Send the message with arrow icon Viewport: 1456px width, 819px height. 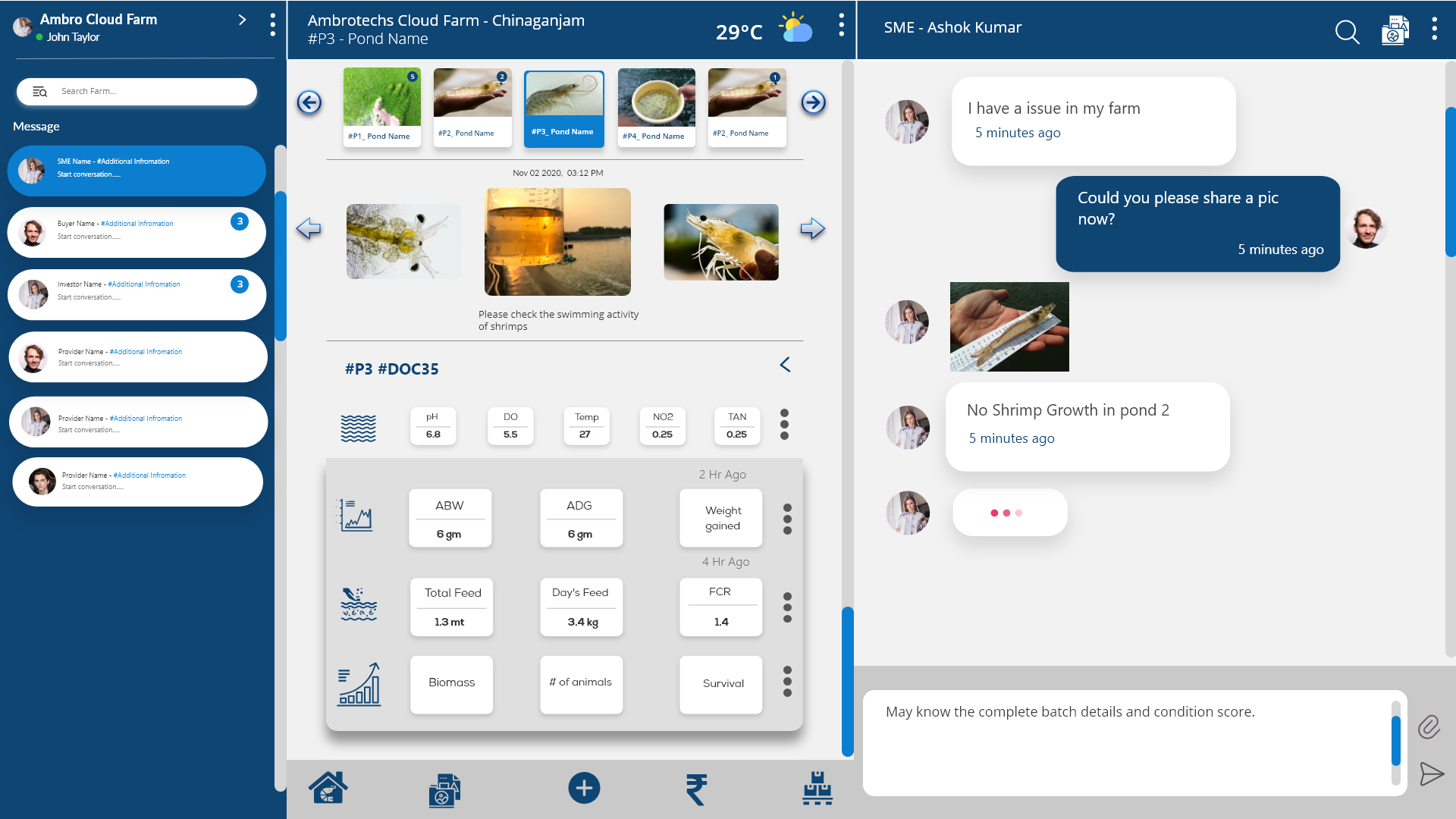click(1431, 774)
